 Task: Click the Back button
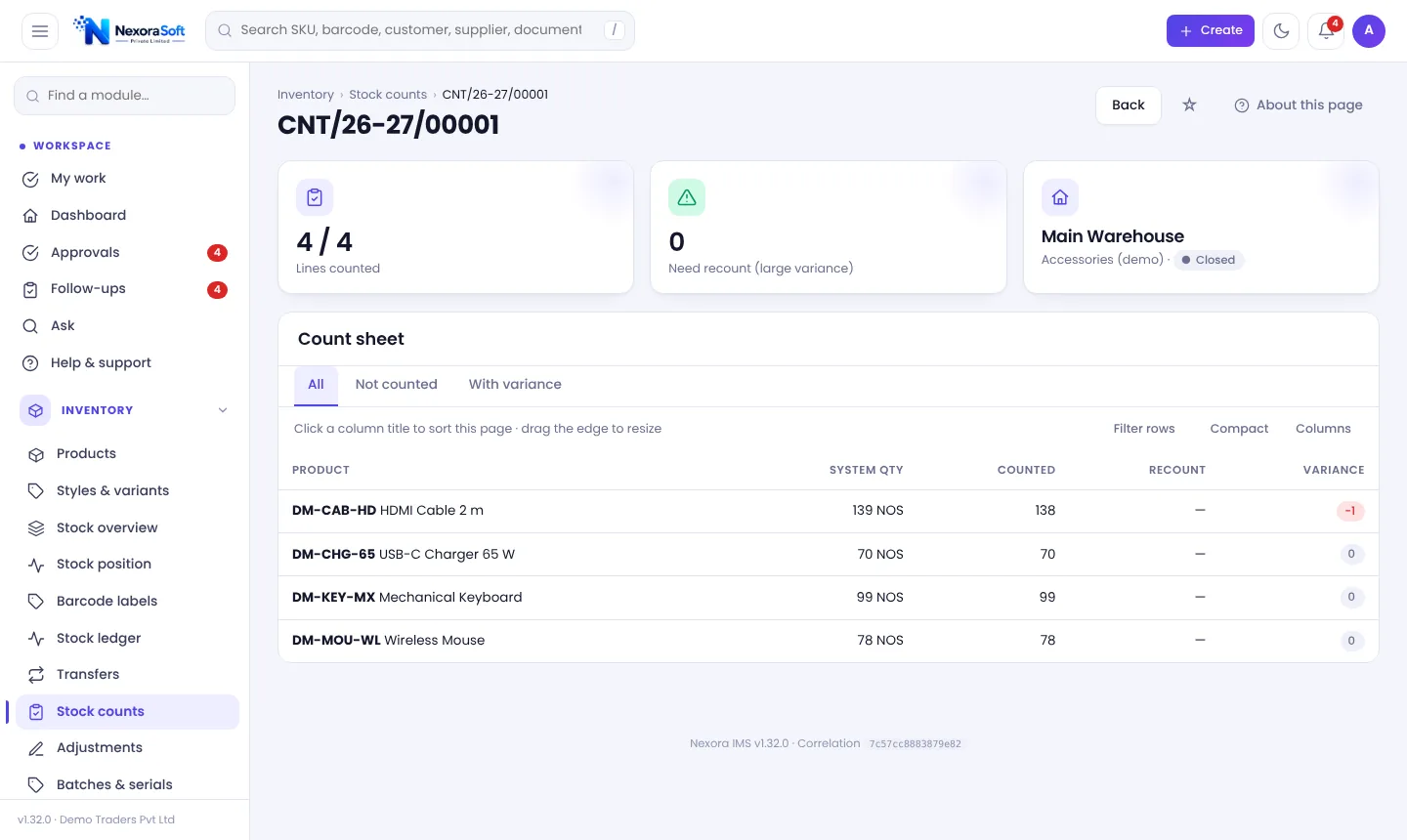1129,105
